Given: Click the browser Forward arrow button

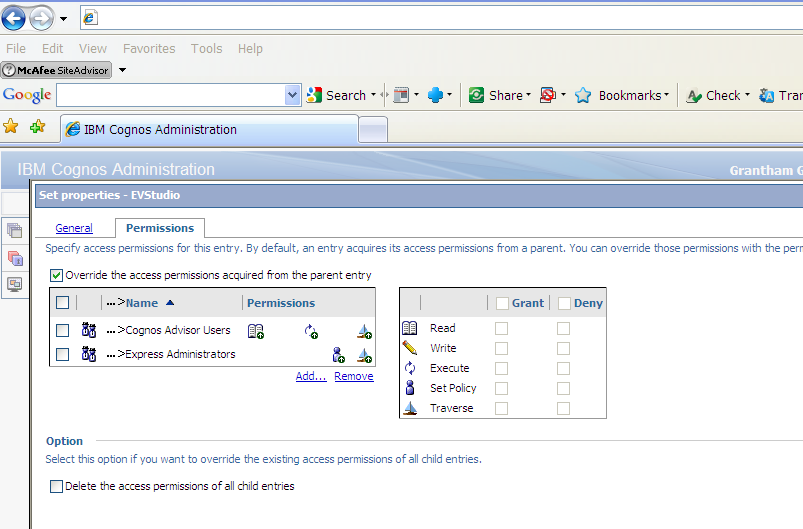Looking at the screenshot, I should (41, 19).
